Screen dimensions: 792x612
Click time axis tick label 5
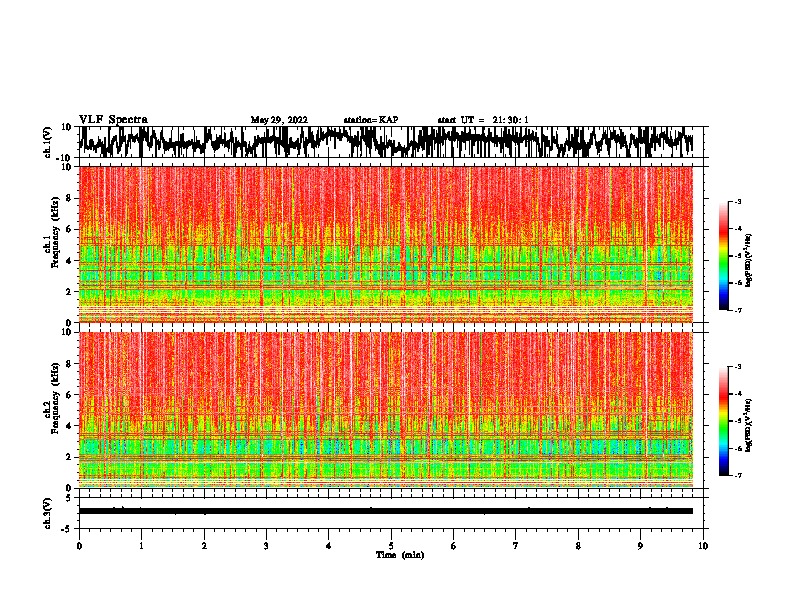coord(391,546)
